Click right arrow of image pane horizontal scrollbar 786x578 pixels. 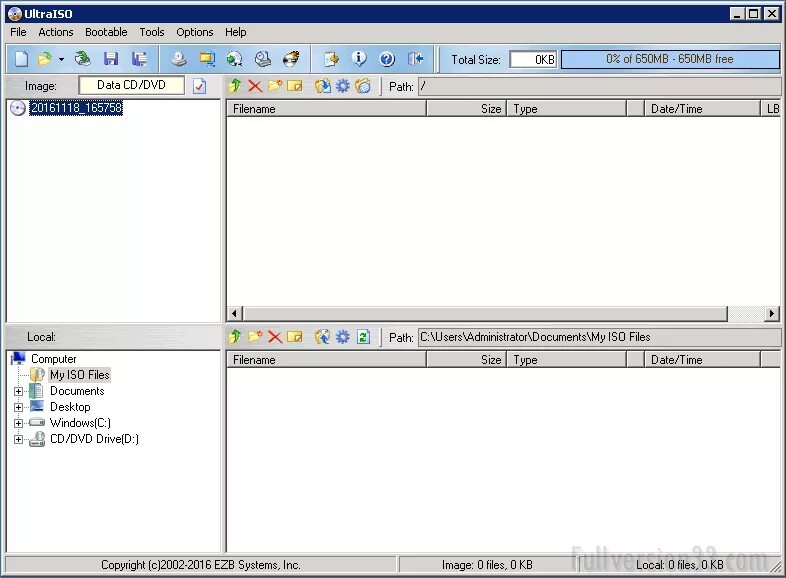[x=772, y=314]
